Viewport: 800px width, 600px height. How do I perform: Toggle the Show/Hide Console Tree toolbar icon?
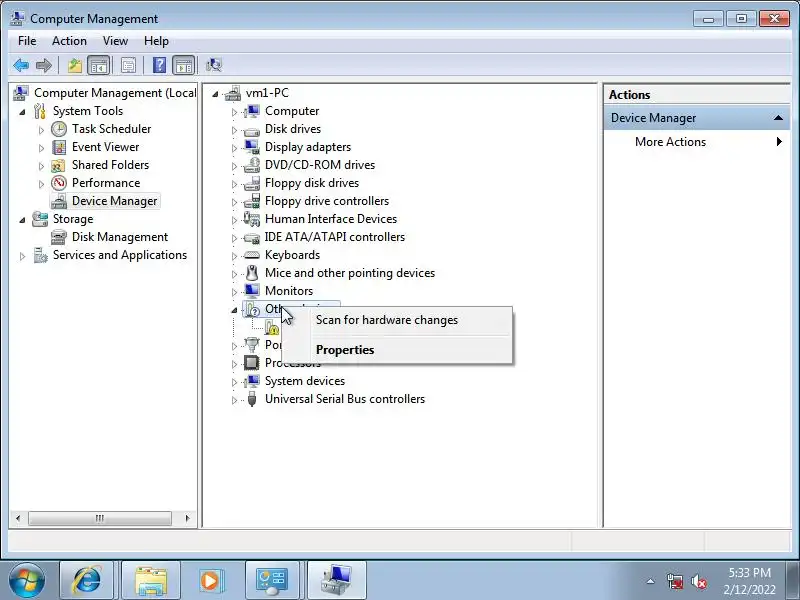98,65
